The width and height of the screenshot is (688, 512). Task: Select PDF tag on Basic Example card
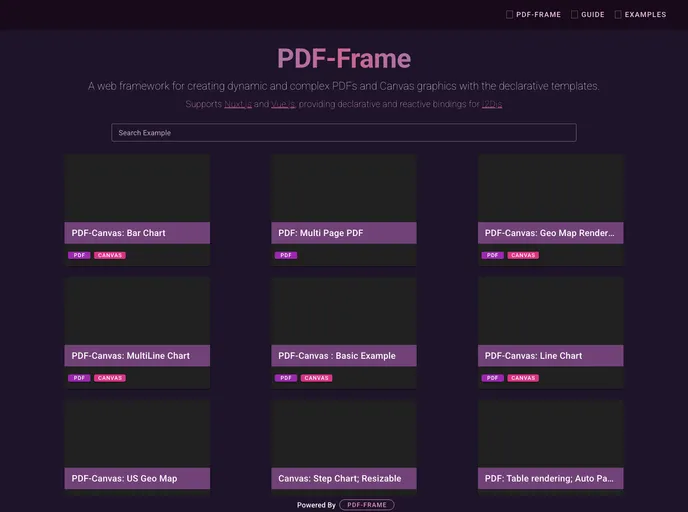286,378
